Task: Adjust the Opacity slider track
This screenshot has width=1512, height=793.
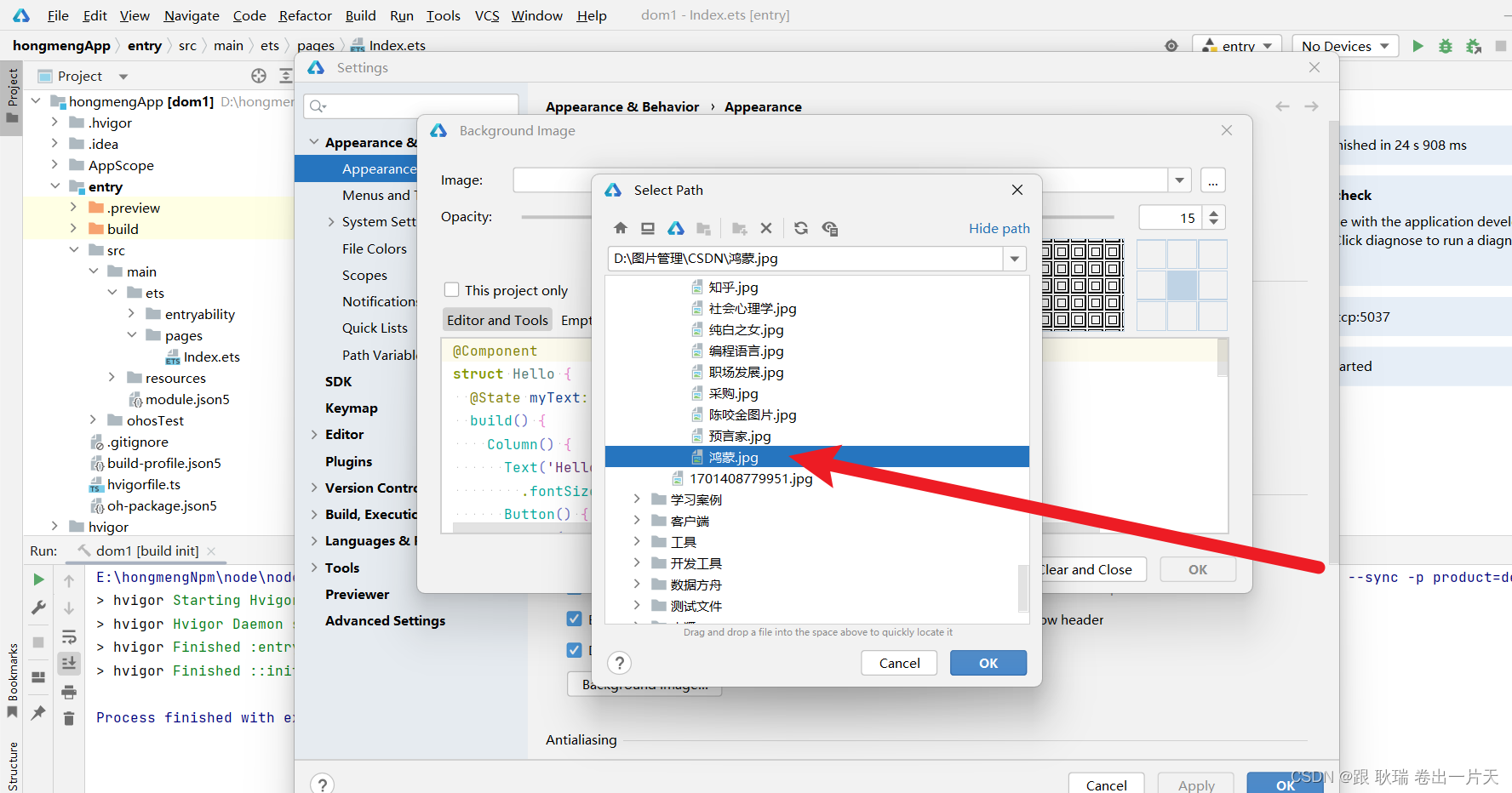Action: [x=817, y=217]
